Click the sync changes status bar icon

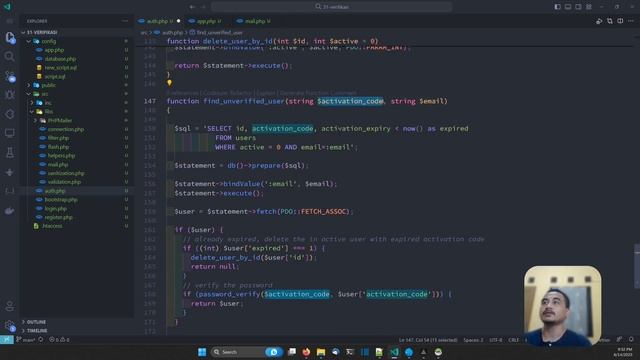click(40, 340)
